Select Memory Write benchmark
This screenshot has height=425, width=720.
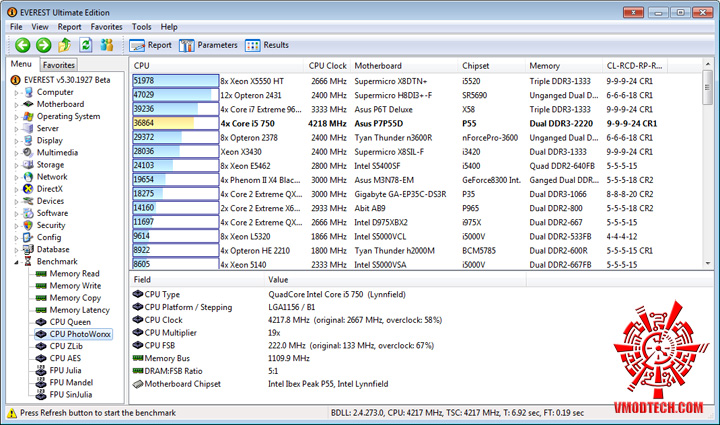(75, 285)
